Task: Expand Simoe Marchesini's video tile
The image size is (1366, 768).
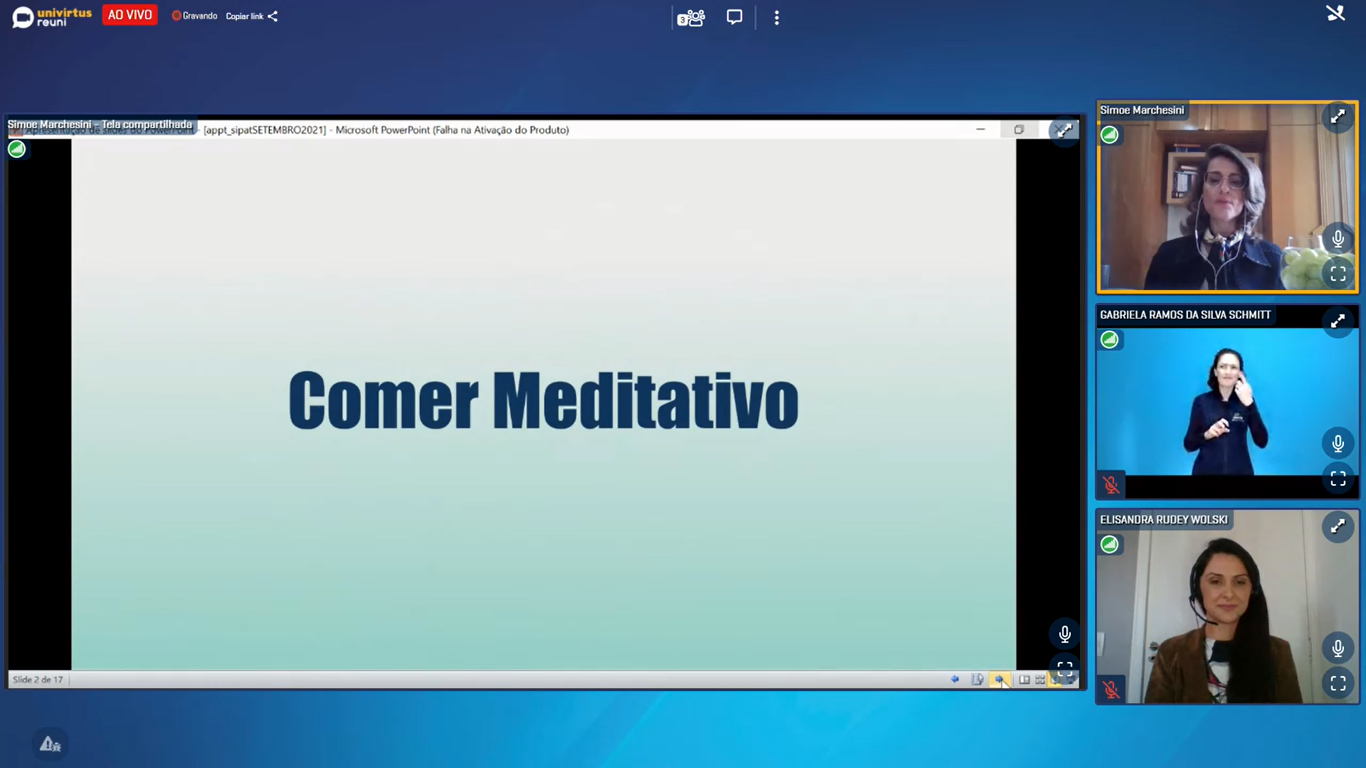Action: pyautogui.click(x=1337, y=117)
